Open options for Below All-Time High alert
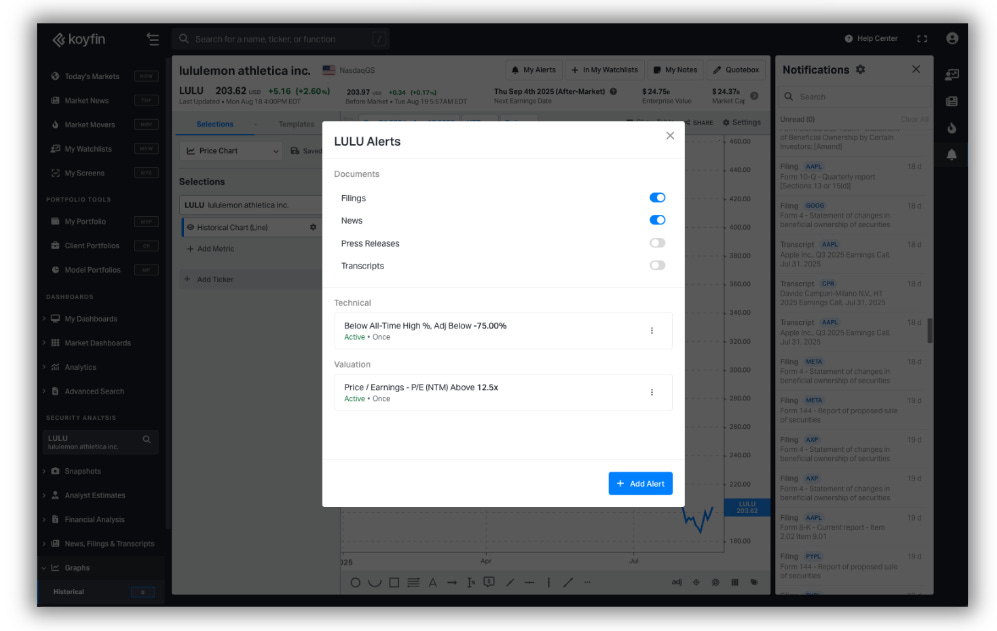Image resolution: width=997 pixels, height=631 pixels. click(652, 331)
